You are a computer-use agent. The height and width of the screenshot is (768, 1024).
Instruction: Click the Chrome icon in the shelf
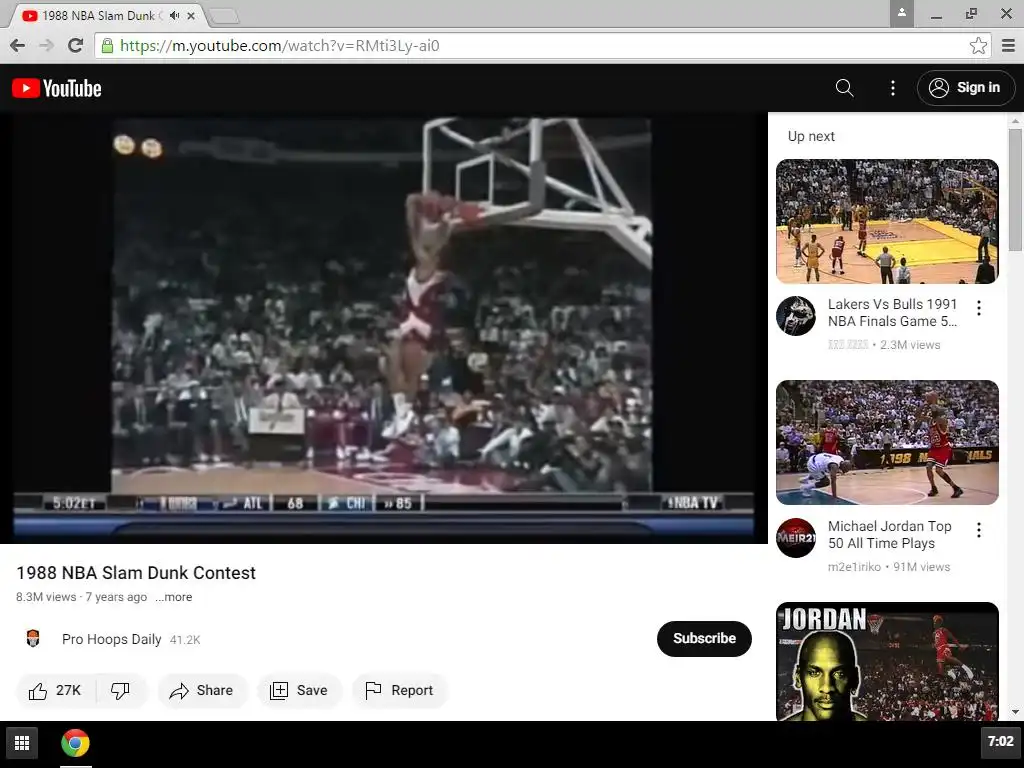coord(75,743)
